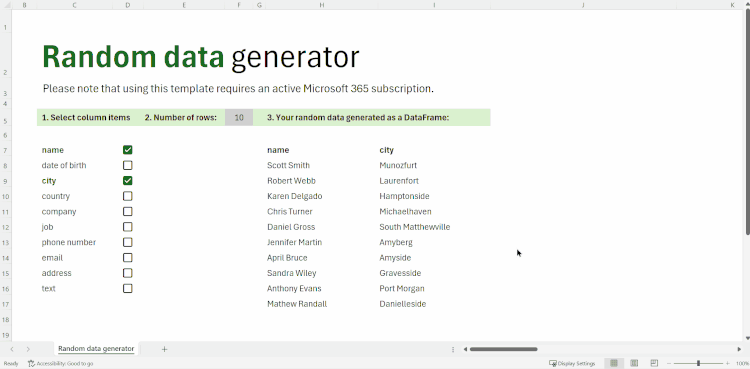750x369 pixels.
Task: Click the cell Karen Delgado
Action: tap(295, 196)
